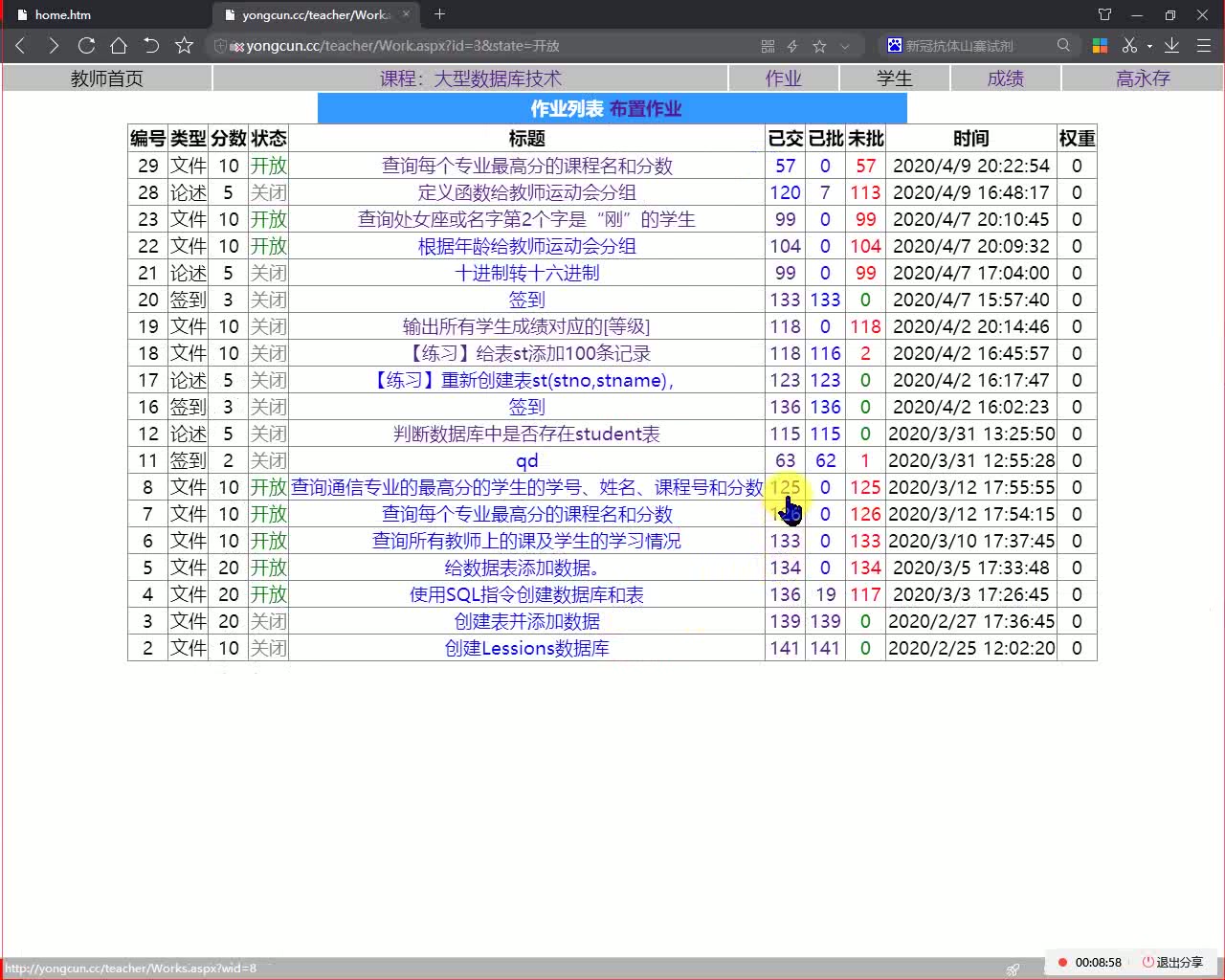Toggle 开放 status of assignment 6
This screenshot has height=980, width=1225.
coord(268,541)
